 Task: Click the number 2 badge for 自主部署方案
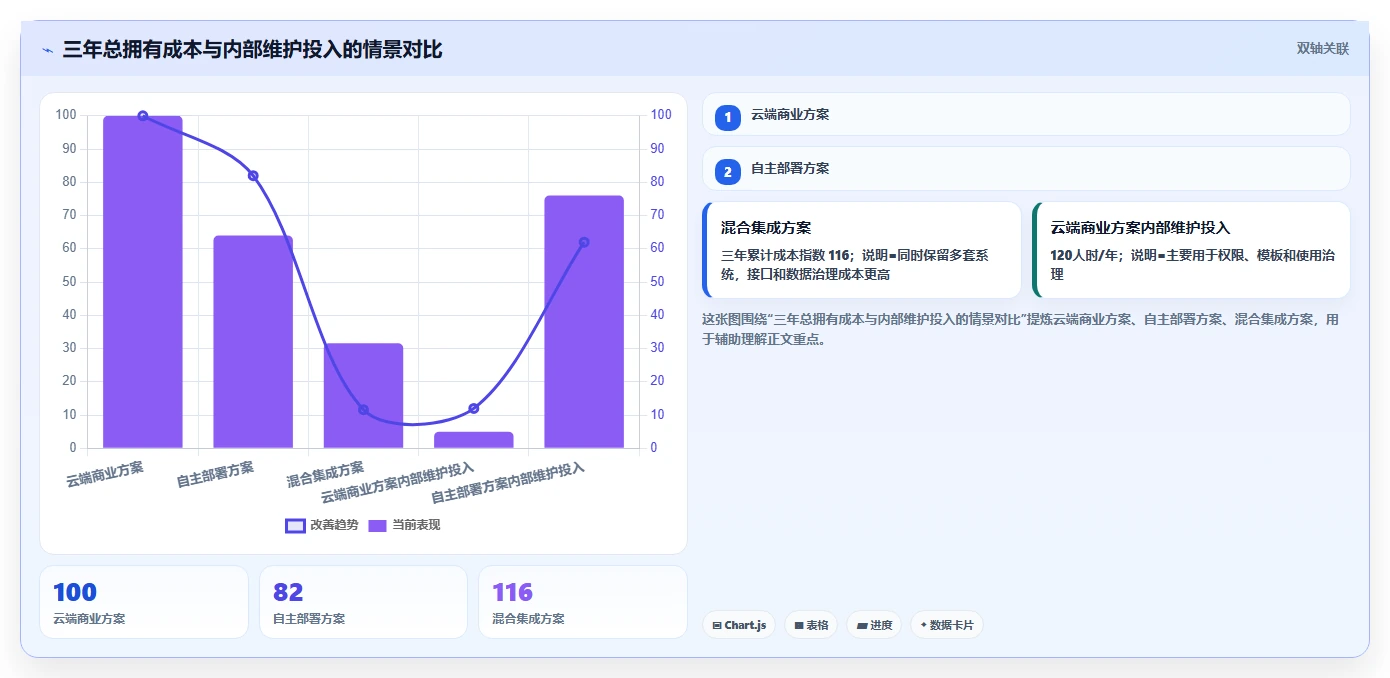(x=728, y=171)
